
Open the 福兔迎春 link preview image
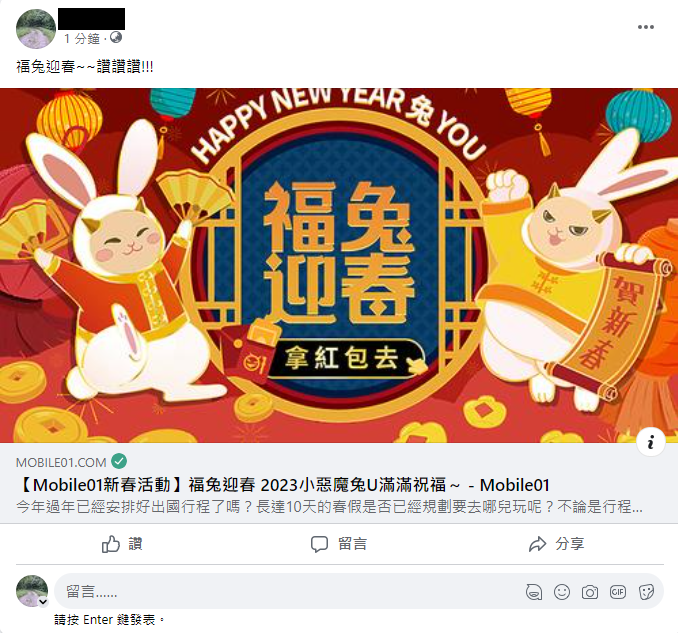click(x=339, y=265)
